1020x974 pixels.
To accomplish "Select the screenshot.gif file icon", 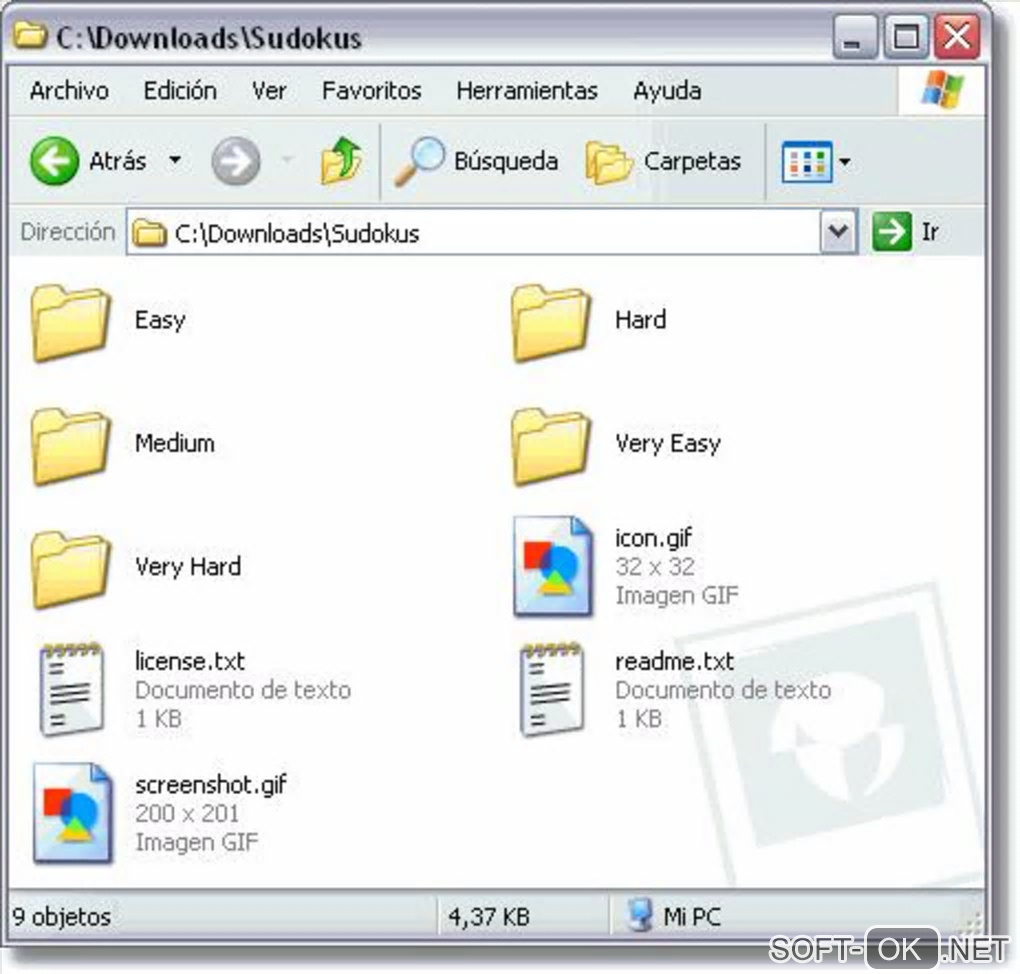I will [x=72, y=813].
